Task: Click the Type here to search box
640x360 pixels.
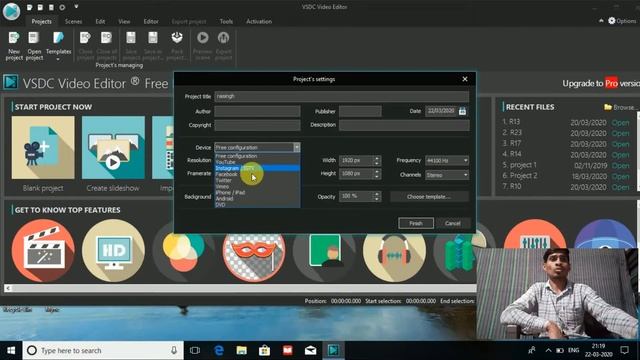Action: click(103, 350)
